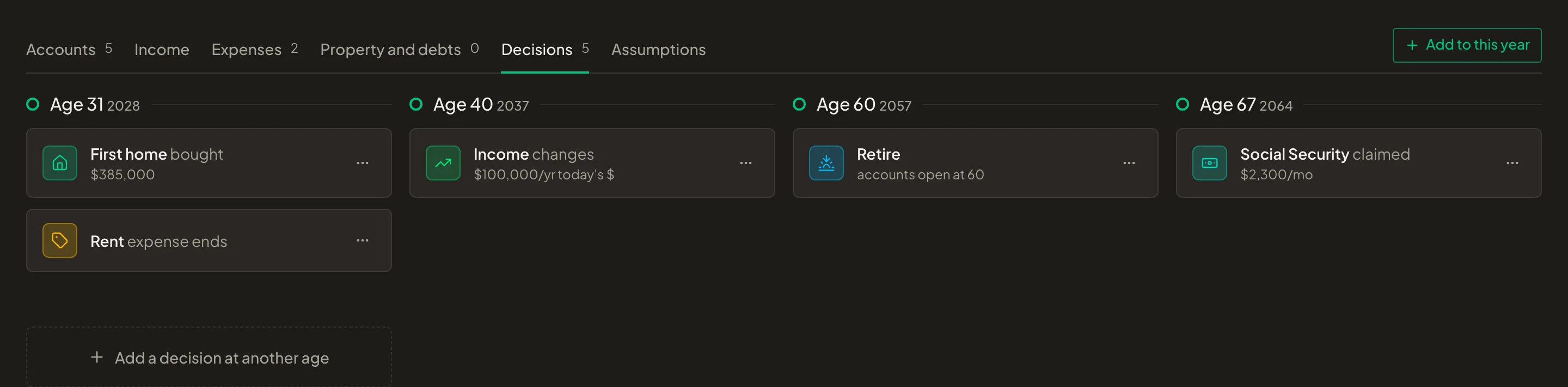Open more options for Rent expense ends
Image resolution: width=1568 pixels, height=387 pixels.
[x=363, y=241]
